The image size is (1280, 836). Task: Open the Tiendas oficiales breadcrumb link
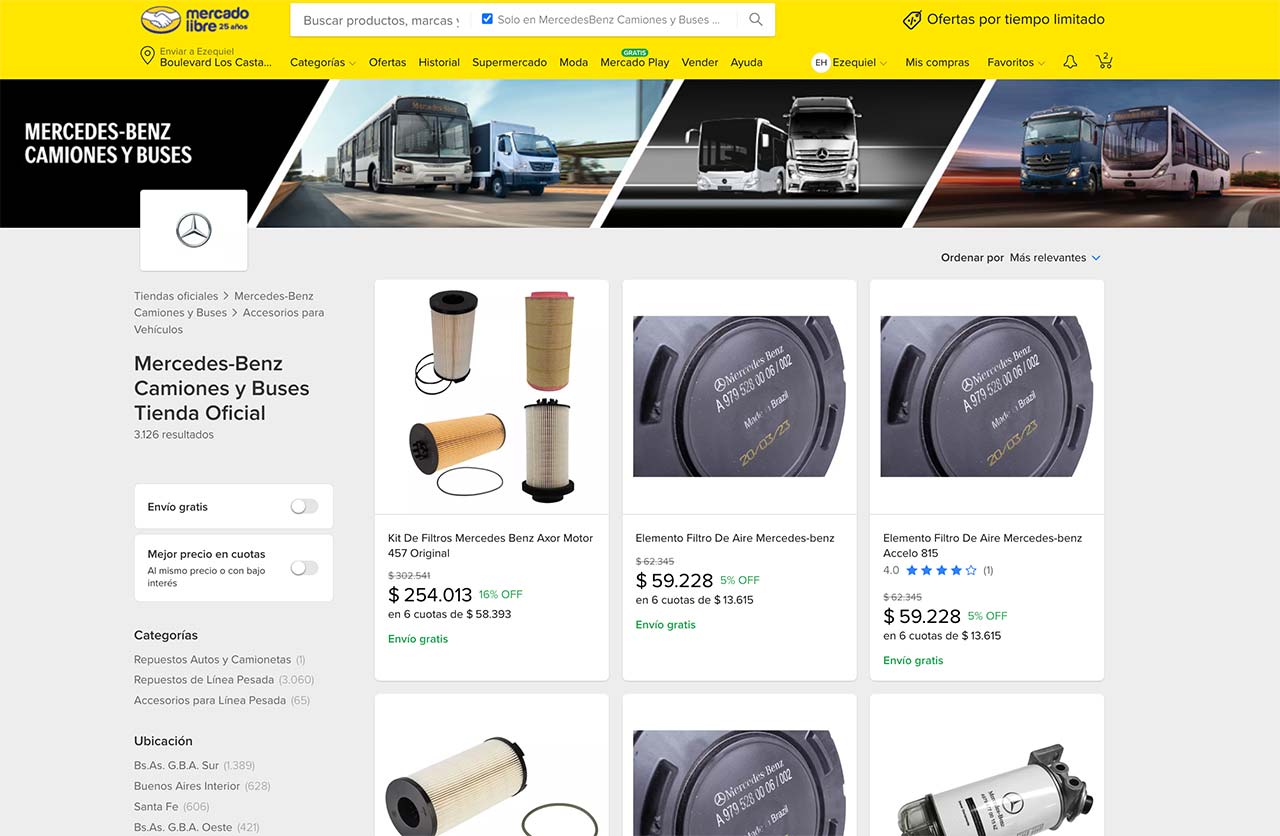pyautogui.click(x=176, y=296)
